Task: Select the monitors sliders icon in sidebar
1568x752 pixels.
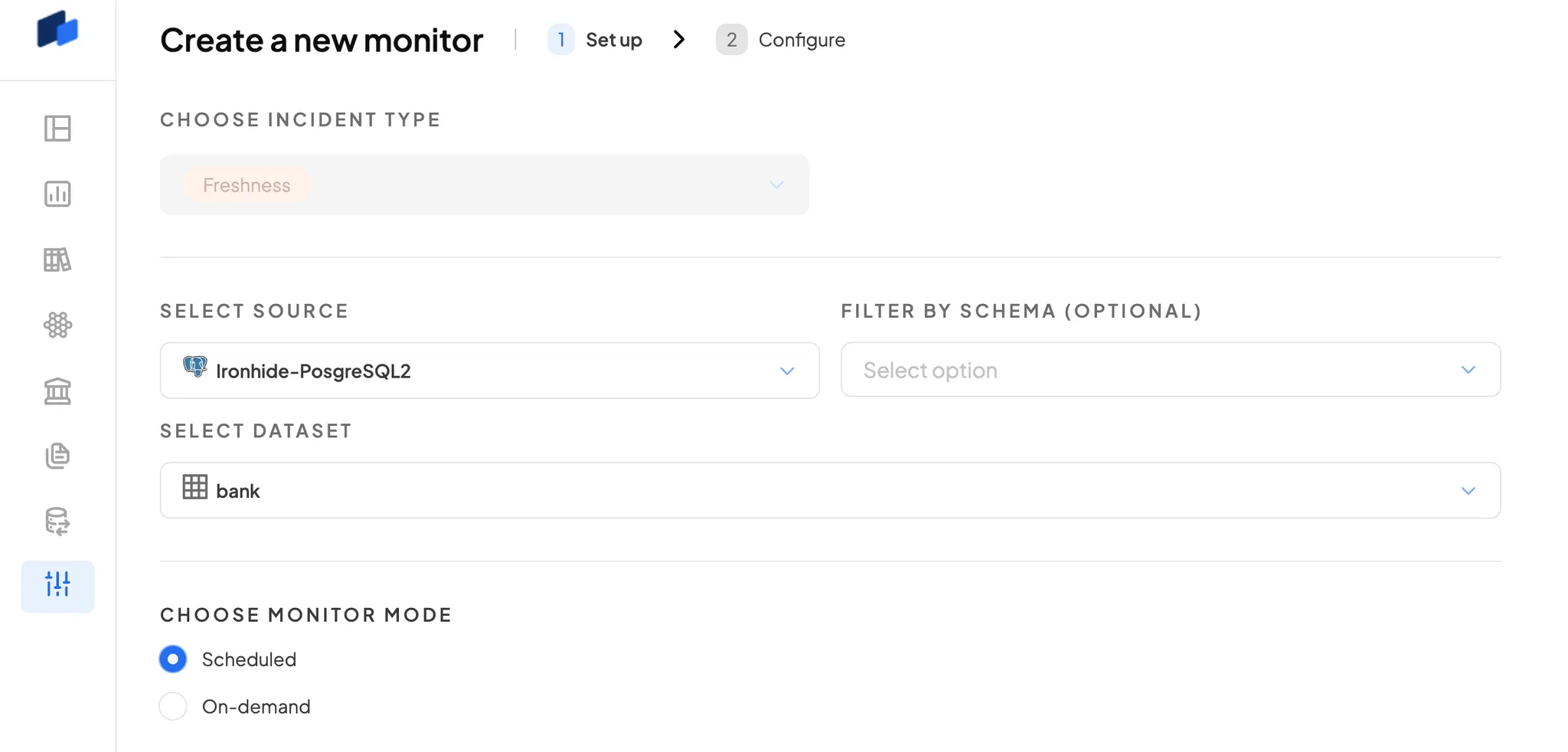Action: 57,586
